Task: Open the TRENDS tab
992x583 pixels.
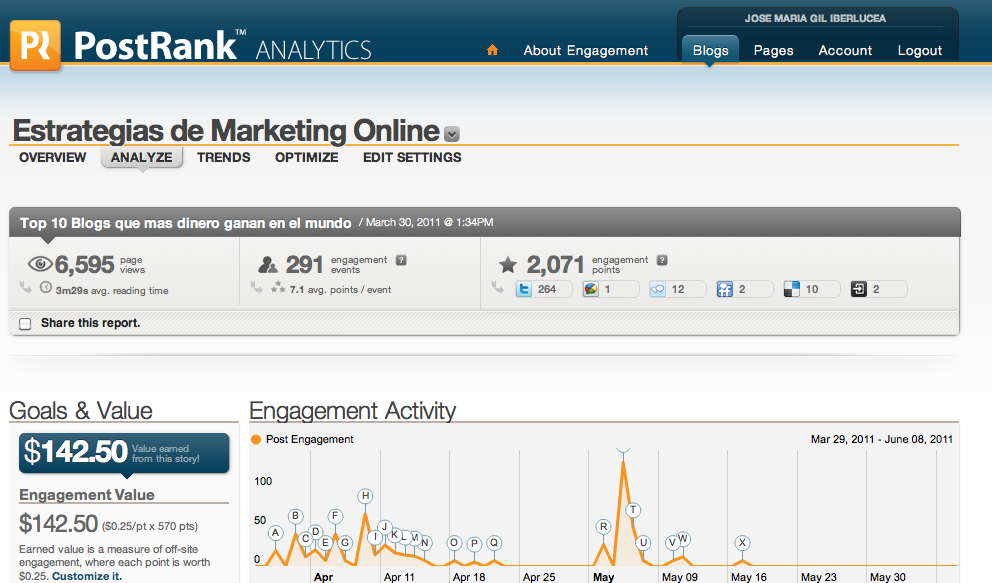Action: pyautogui.click(x=223, y=157)
